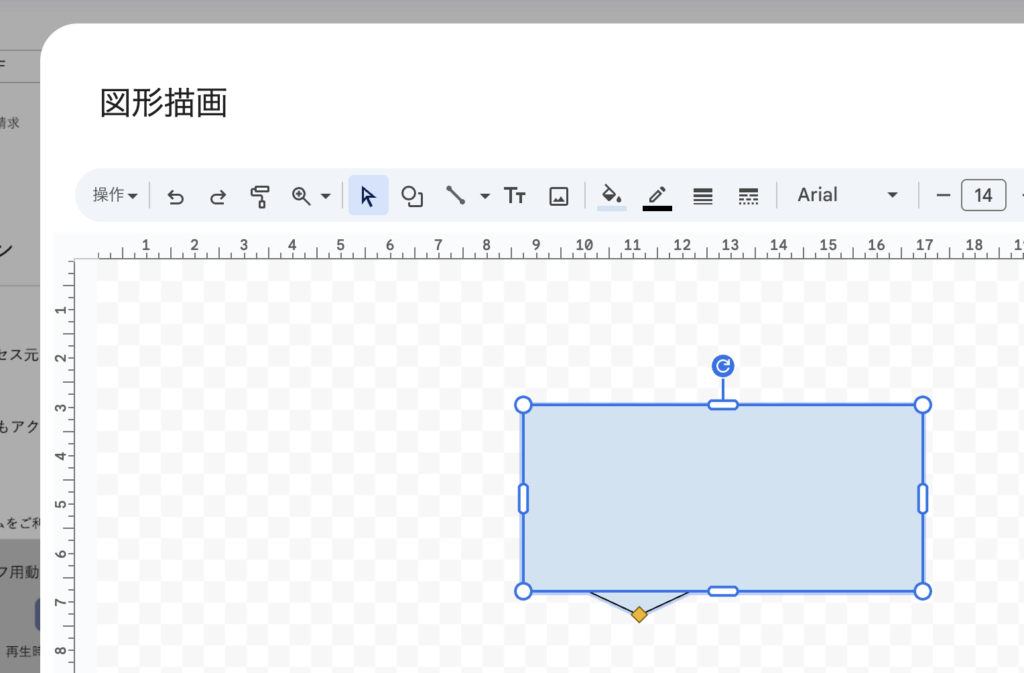
Task: Click the Redo arrow icon
Action: (x=217, y=196)
